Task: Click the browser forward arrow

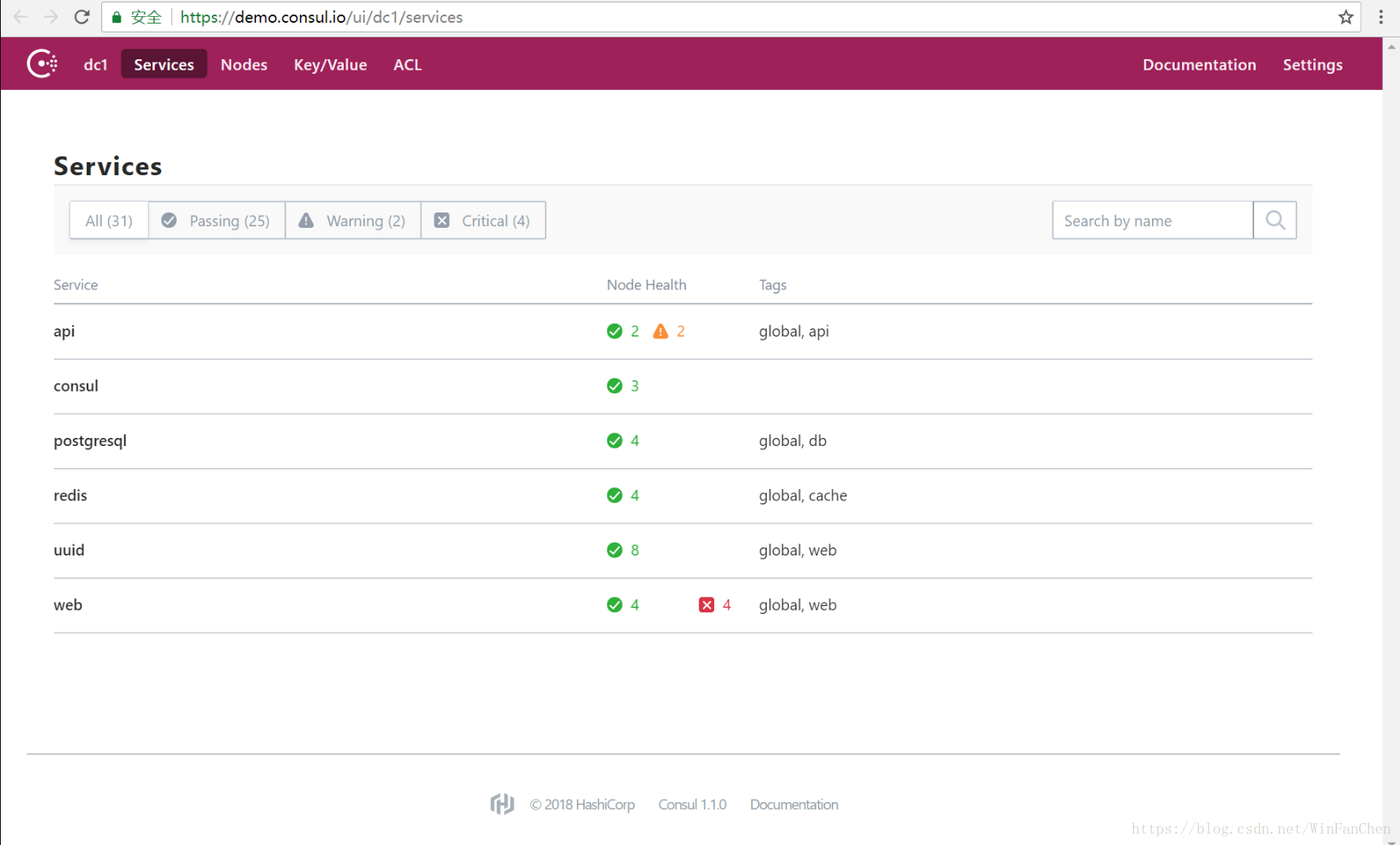Action: [51, 17]
